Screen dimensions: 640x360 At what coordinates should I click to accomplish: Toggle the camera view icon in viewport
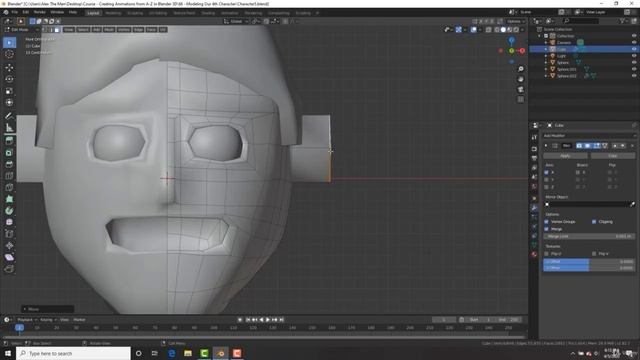pyautogui.click(x=520, y=89)
